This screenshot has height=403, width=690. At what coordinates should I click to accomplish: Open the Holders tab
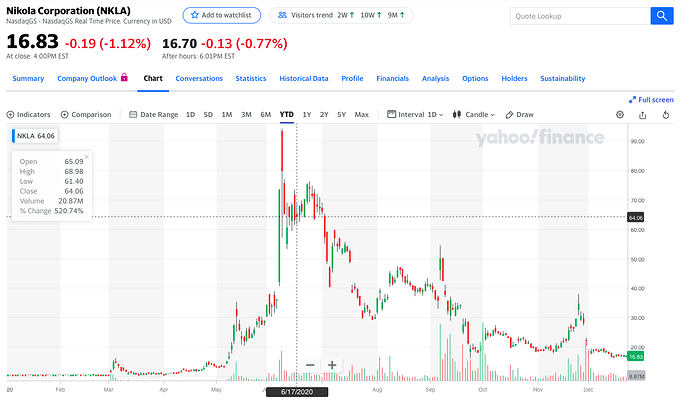pos(514,78)
